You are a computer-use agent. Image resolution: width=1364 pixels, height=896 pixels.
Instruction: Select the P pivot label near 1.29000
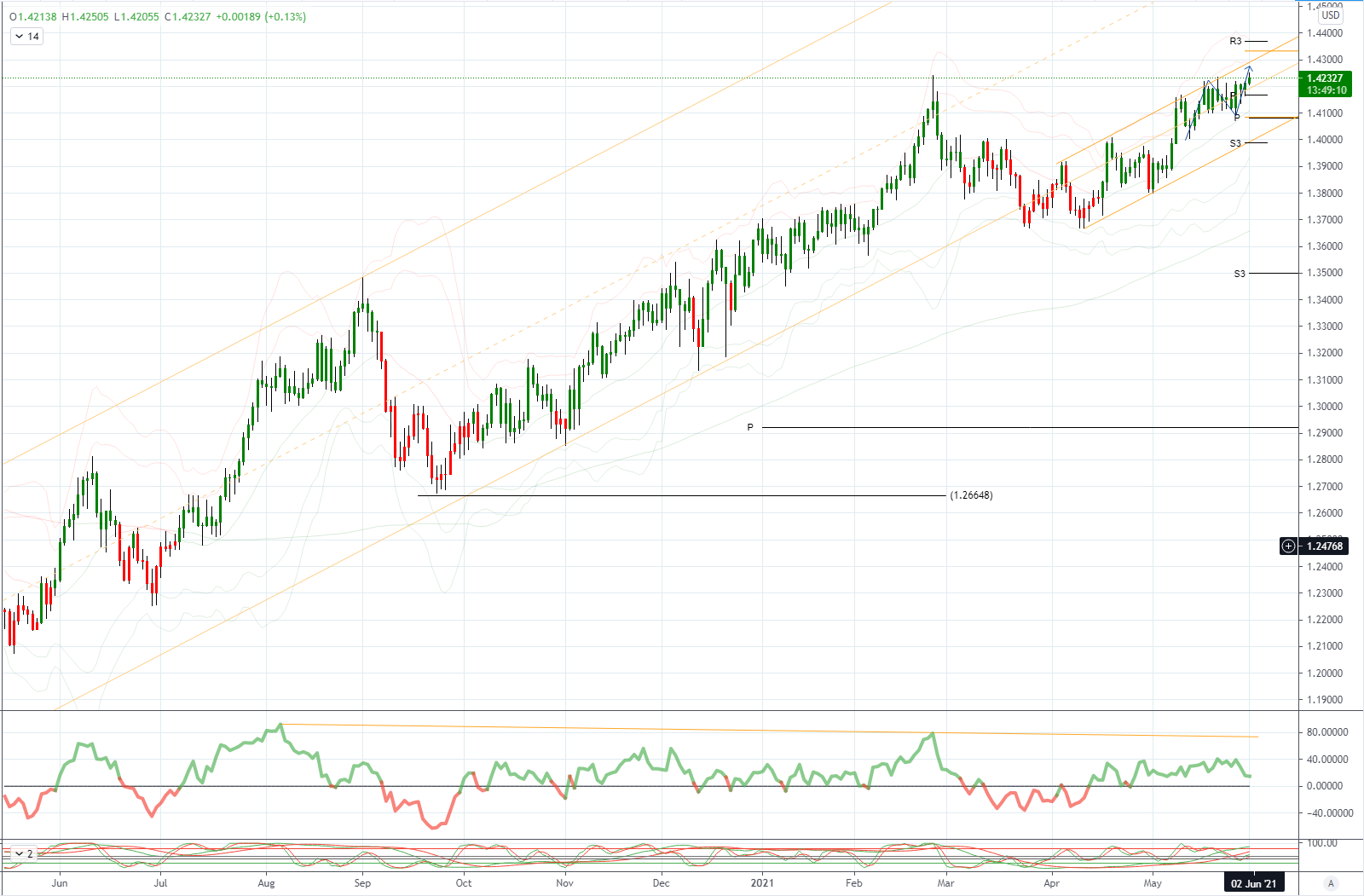click(x=750, y=427)
